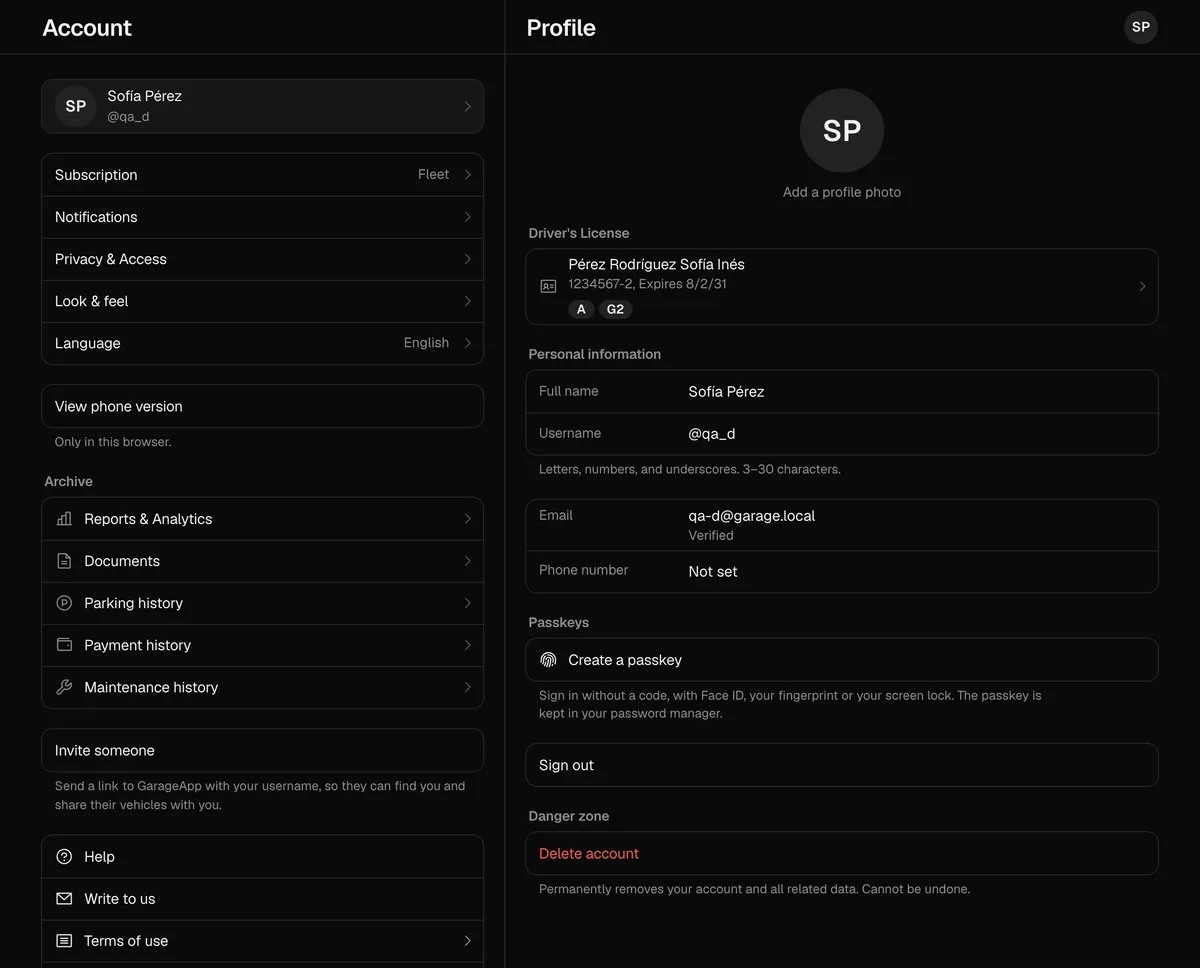Open the driver's license details chevron
1200x968 pixels.
pos(1142,286)
